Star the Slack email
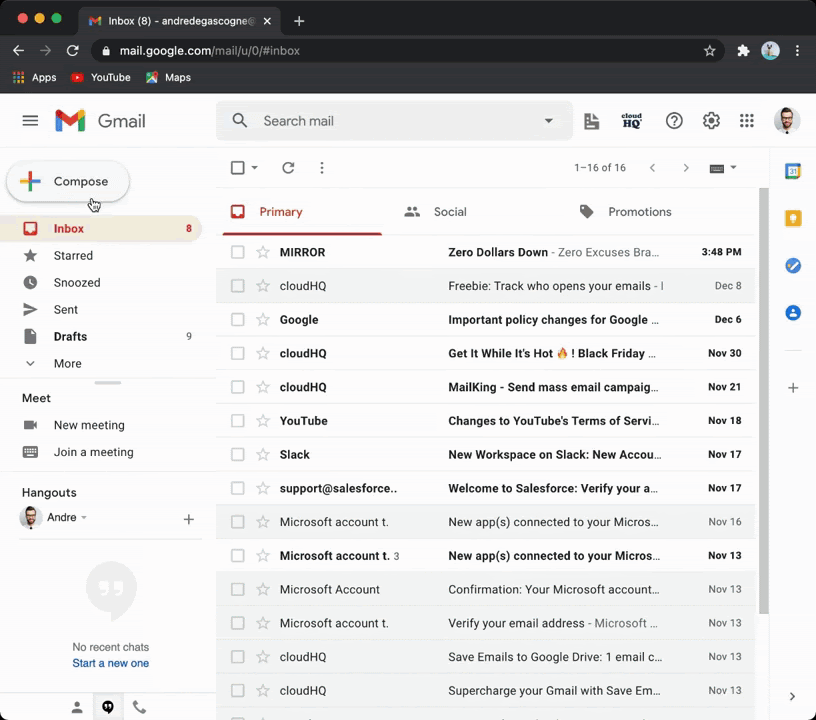The image size is (816, 720). click(263, 454)
